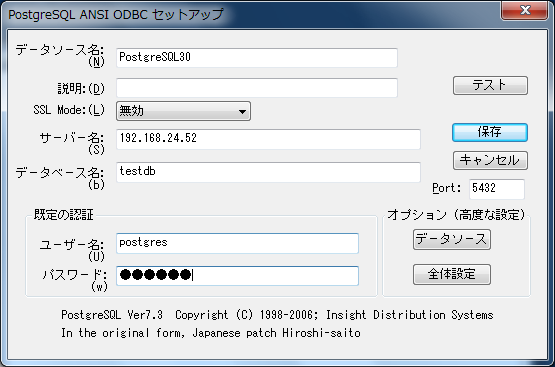The height and width of the screenshot is (367, 555).
Task: Click the サーバー名 field with 192.168.24.52
Action: coord(268,139)
